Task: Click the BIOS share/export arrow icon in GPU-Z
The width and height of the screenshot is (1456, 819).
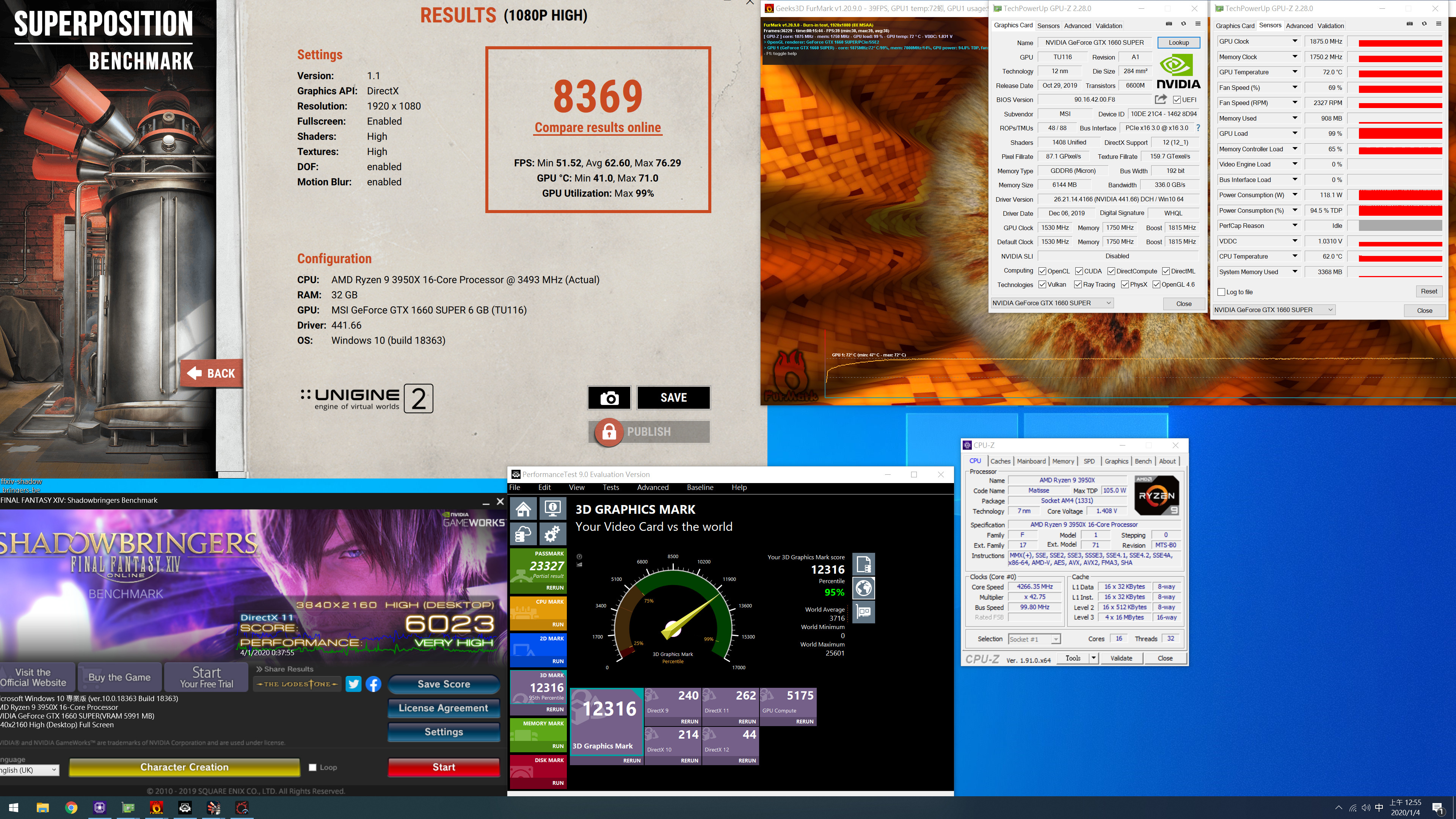Action: coord(1160,99)
